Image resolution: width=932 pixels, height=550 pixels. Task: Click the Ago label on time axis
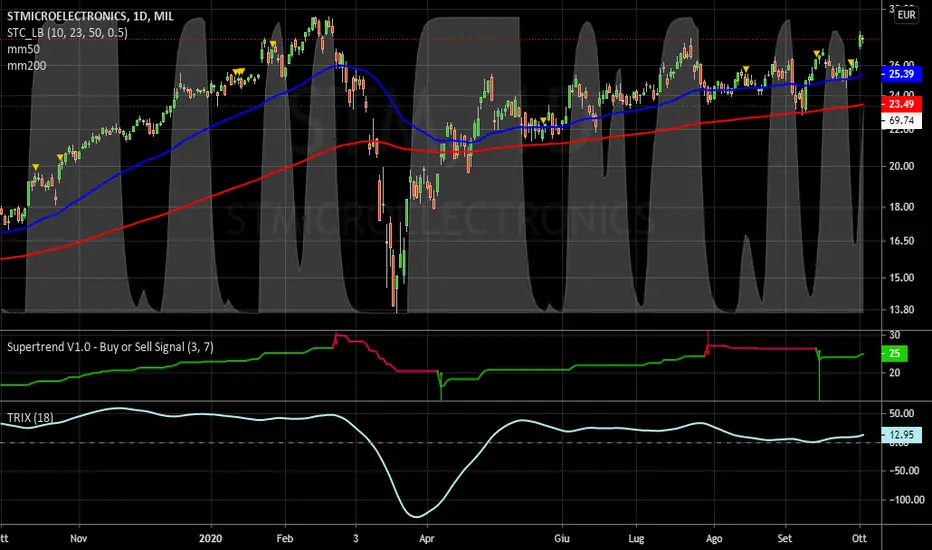714,538
